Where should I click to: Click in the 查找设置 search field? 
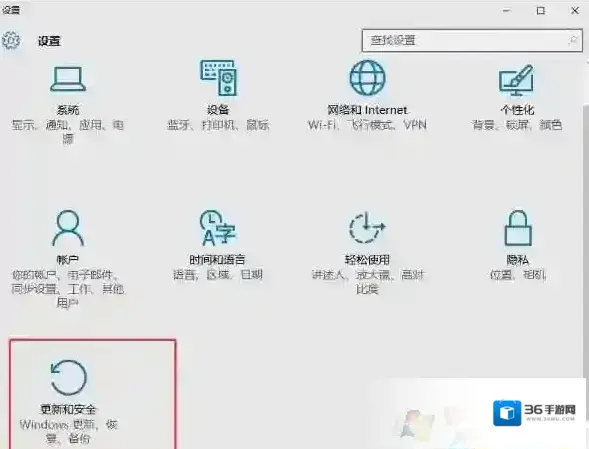472,40
